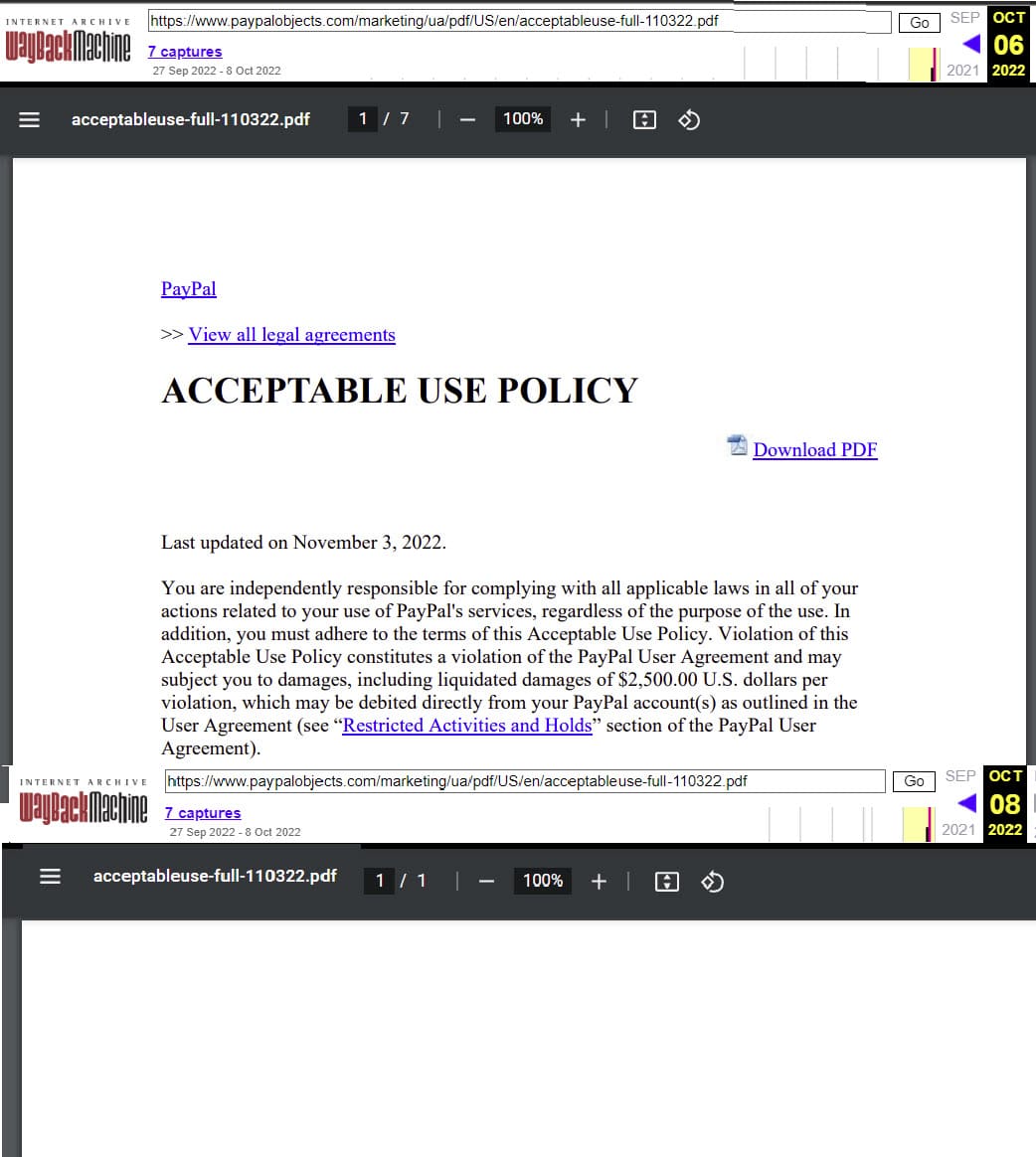
Task: Go to previous capture via upper blue arrow
Action: 971,45
